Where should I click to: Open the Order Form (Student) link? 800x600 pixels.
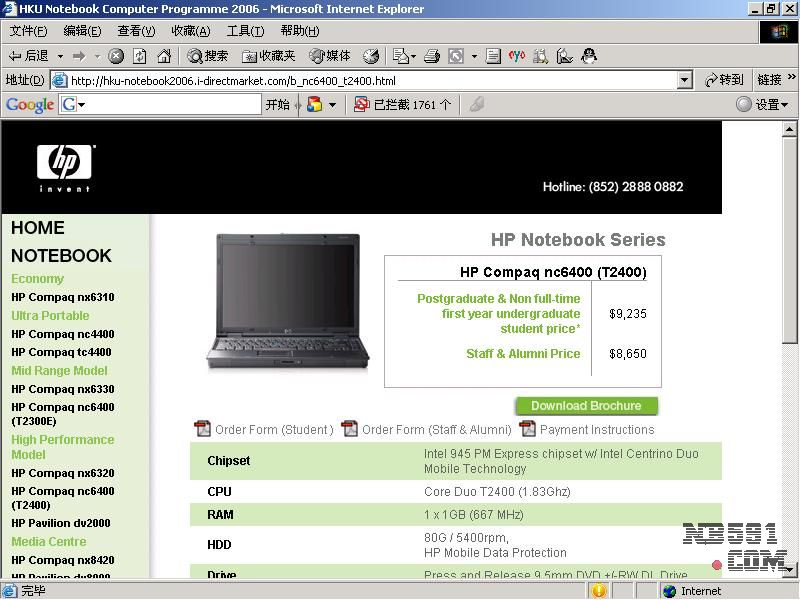point(273,430)
